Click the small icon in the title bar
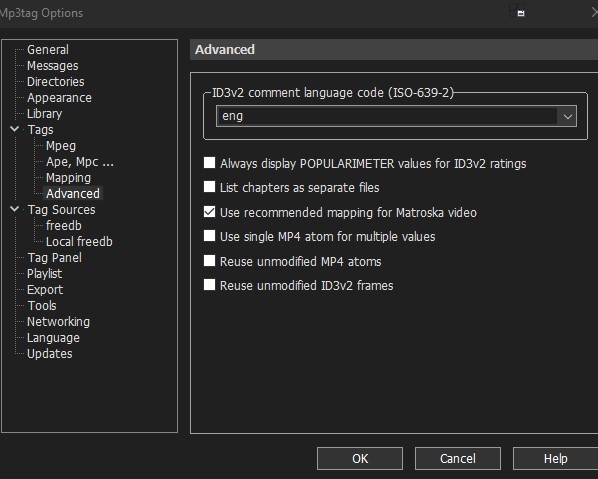The height and width of the screenshot is (479, 598). tap(521, 13)
